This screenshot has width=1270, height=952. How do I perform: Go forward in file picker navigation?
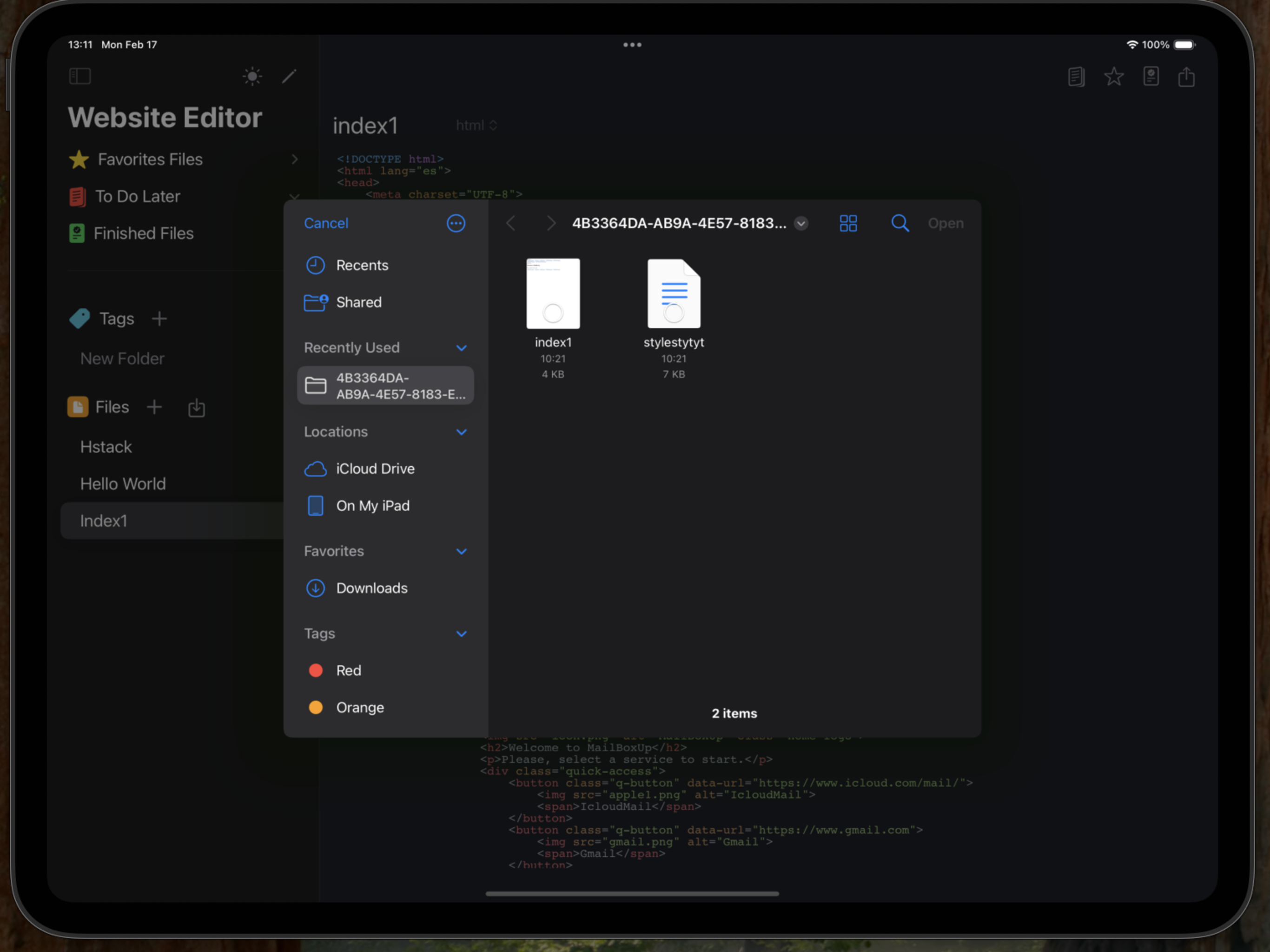(551, 224)
